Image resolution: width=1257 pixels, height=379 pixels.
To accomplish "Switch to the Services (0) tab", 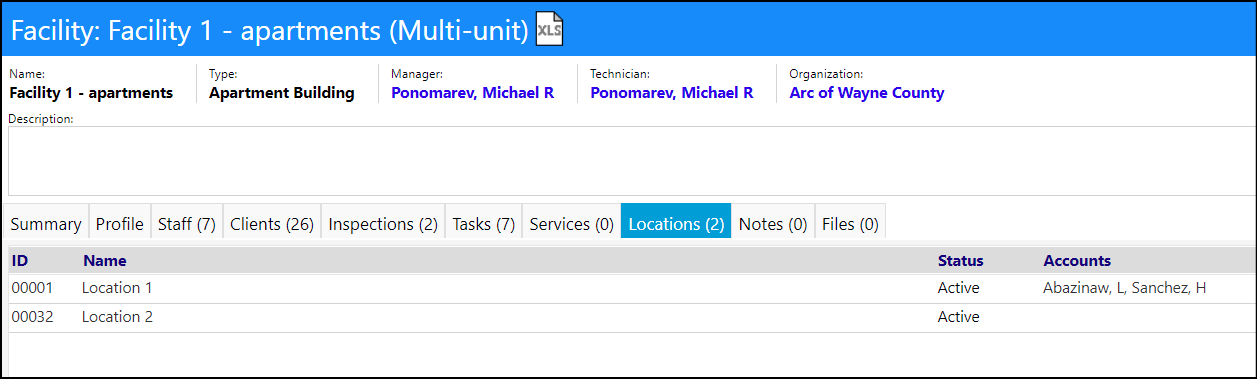I will [x=571, y=224].
